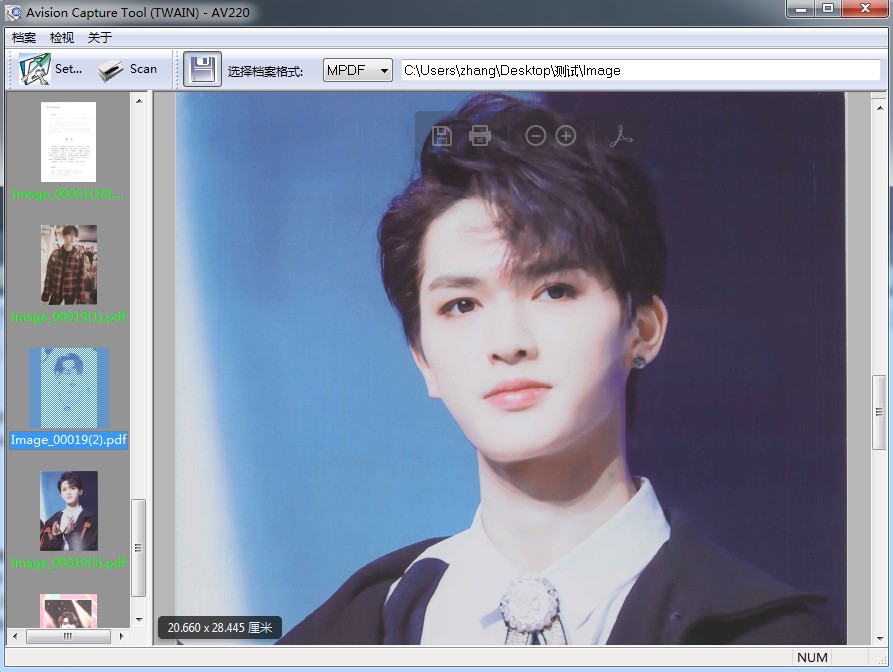Click preview pane scroll down arrow
The width and height of the screenshot is (893, 672).
pyautogui.click(x=880, y=638)
